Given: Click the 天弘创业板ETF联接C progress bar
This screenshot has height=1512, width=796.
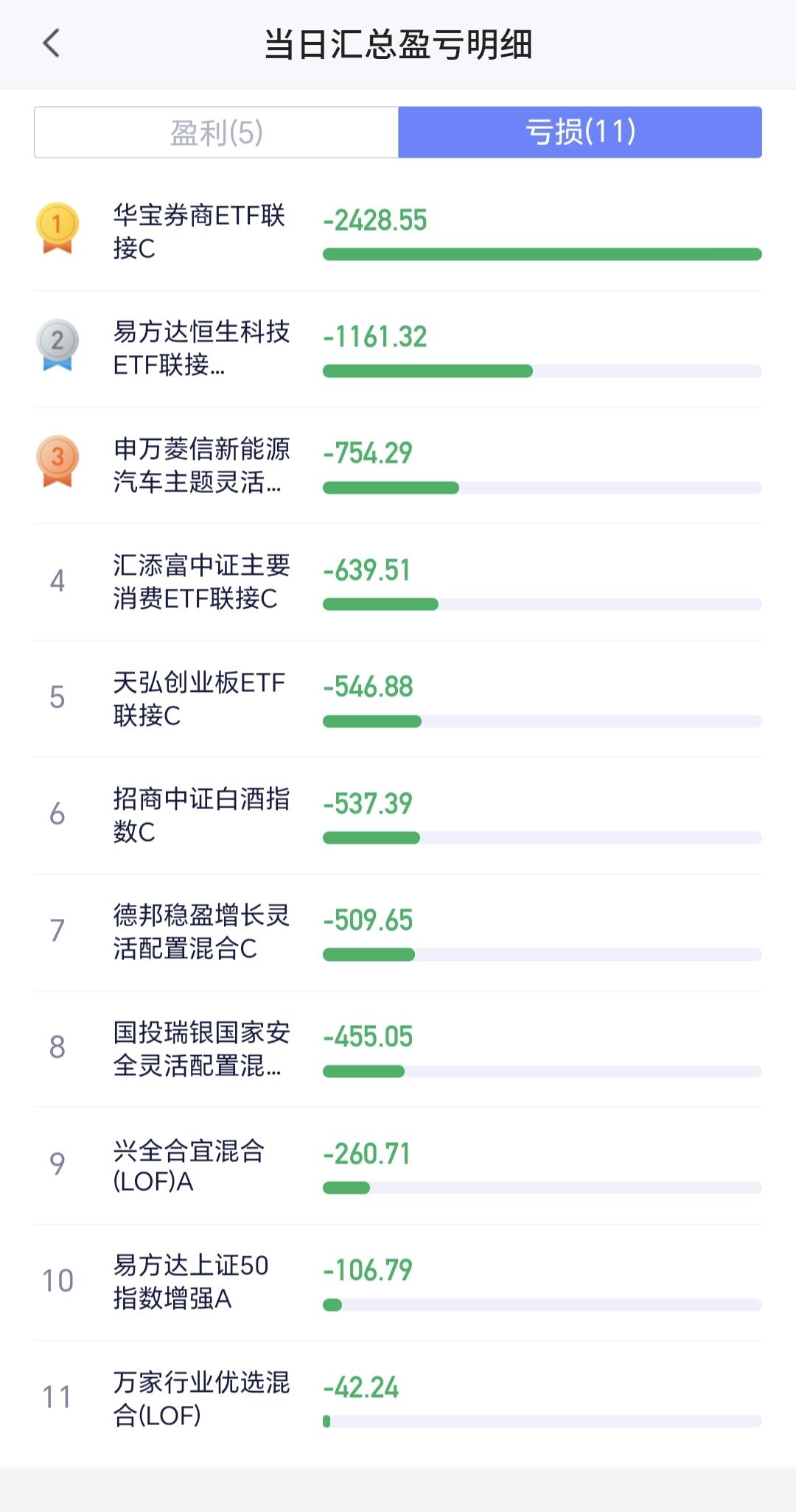Looking at the screenshot, I should click(542, 721).
